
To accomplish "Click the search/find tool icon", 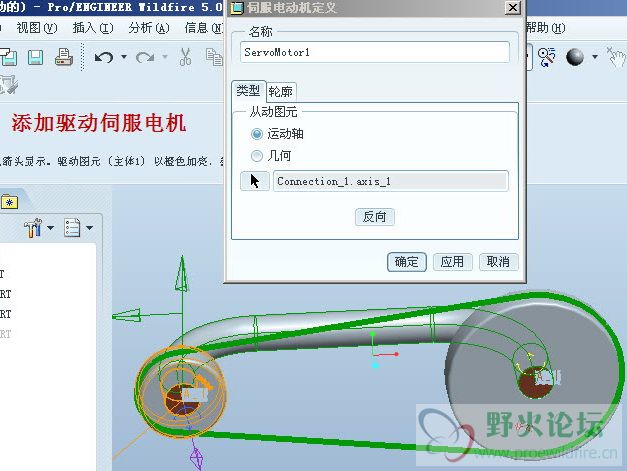I will (x=547, y=57).
